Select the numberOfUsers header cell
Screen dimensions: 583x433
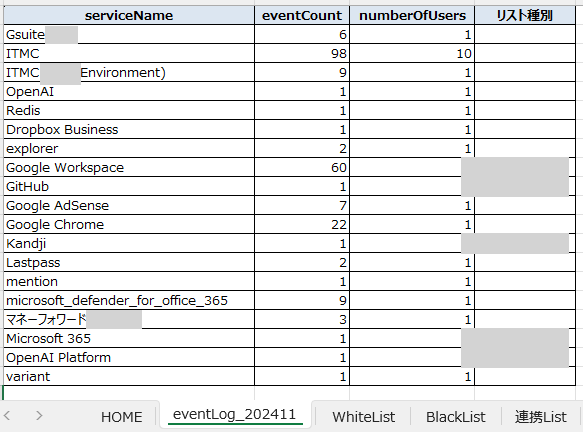(x=412, y=15)
